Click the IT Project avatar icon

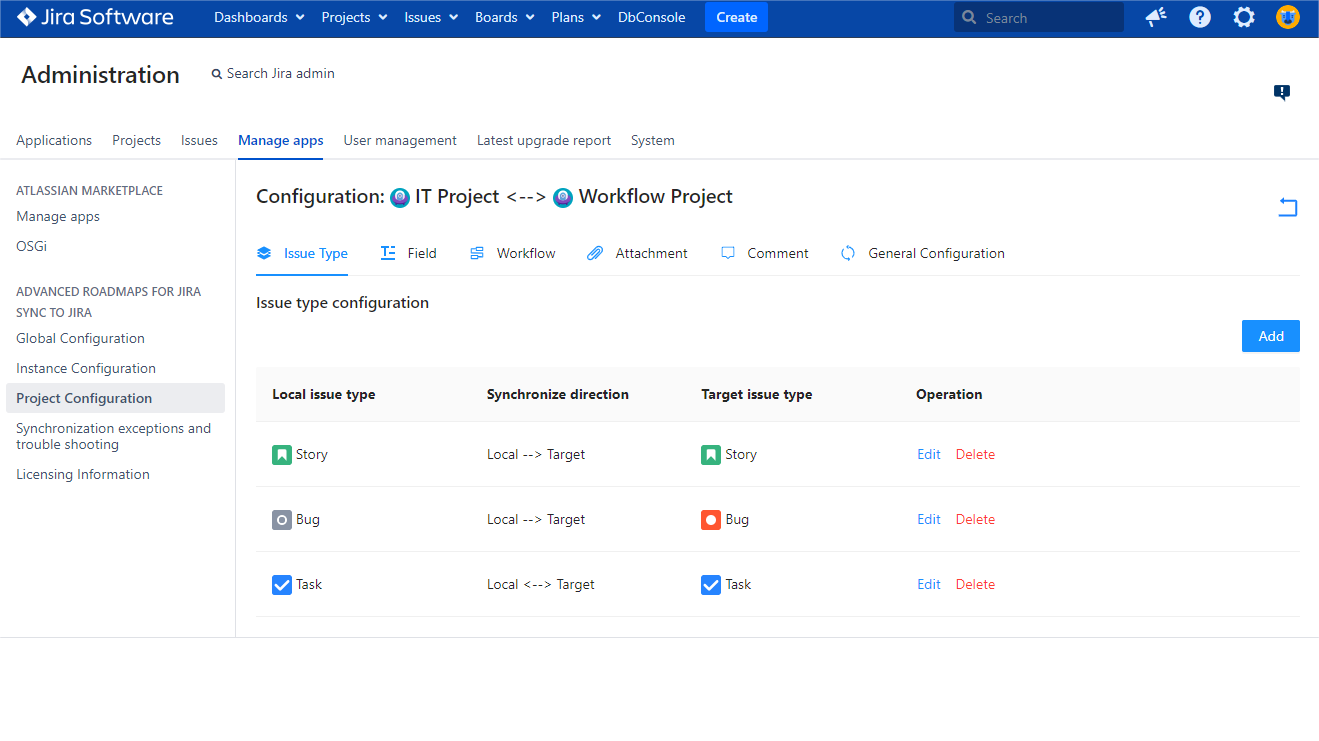[x=400, y=197]
